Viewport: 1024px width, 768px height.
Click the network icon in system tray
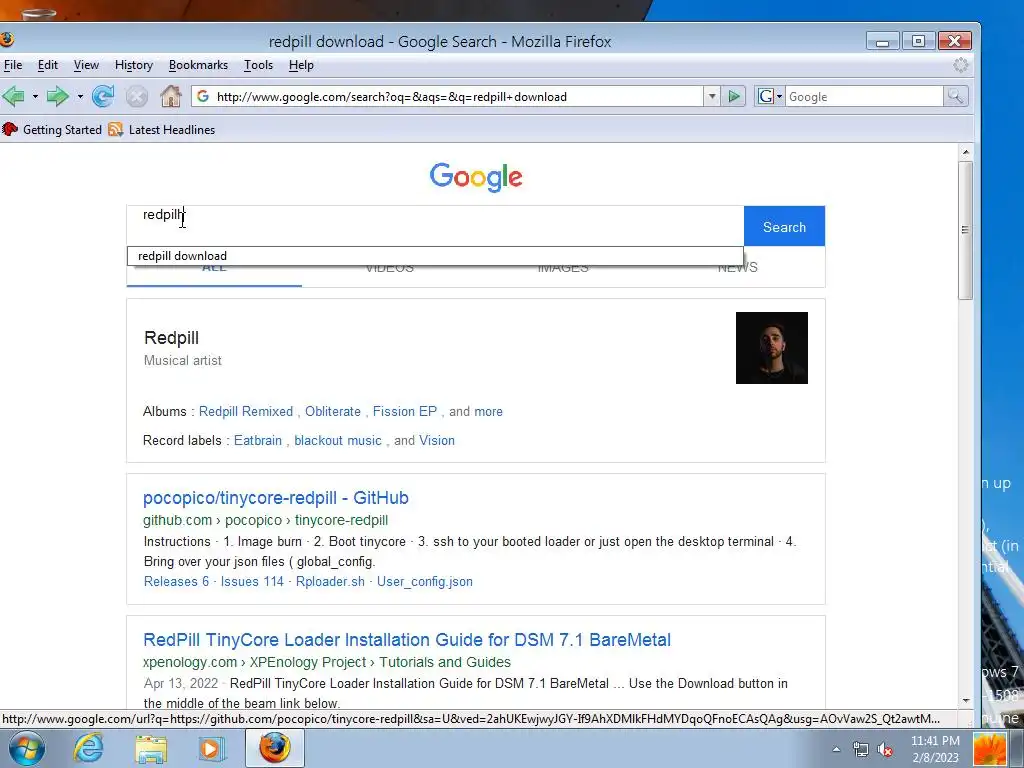[x=861, y=750]
